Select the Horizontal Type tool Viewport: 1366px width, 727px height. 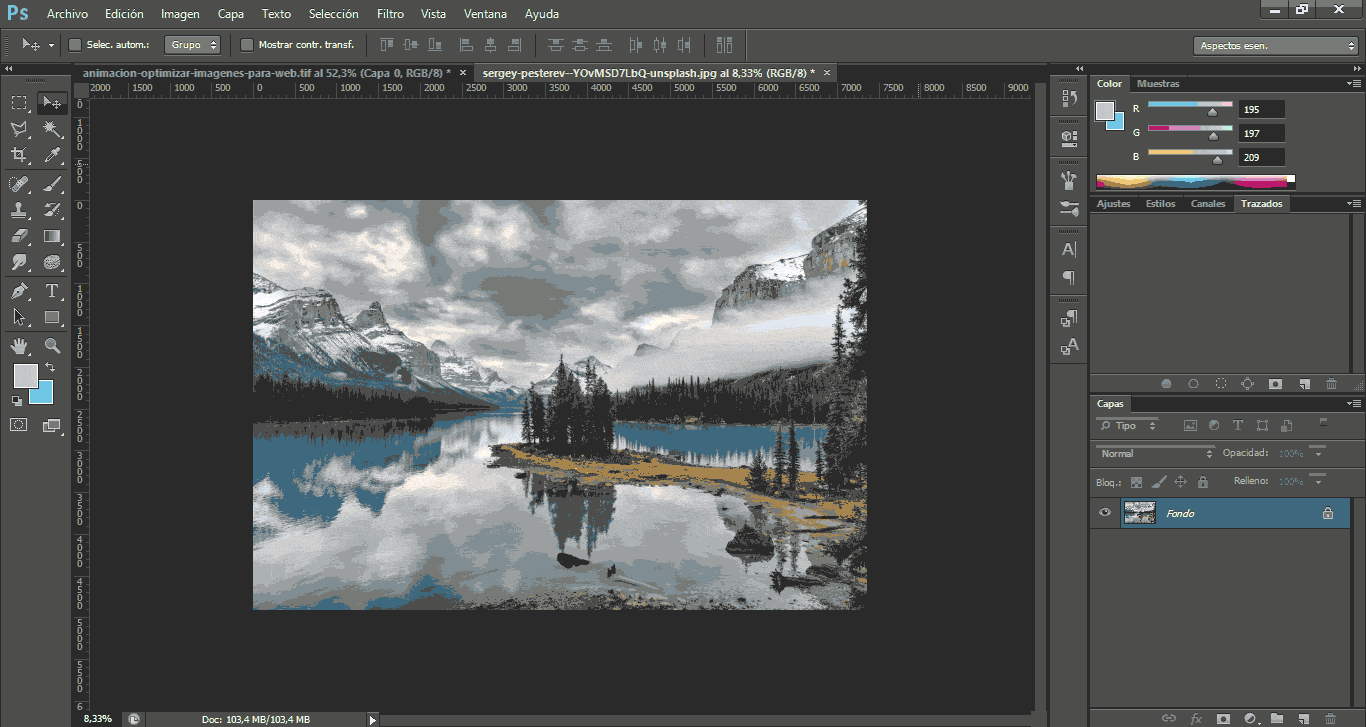(x=52, y=290)
